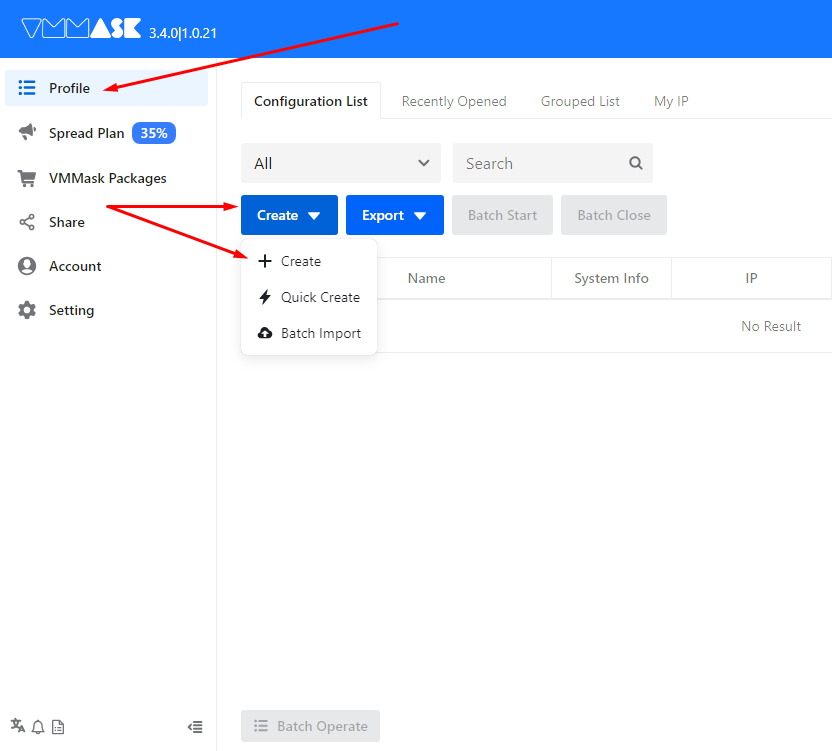Click the Profile list icon
Image resolution: width=832 pixels, height=751 pixels.
[27, 88]
